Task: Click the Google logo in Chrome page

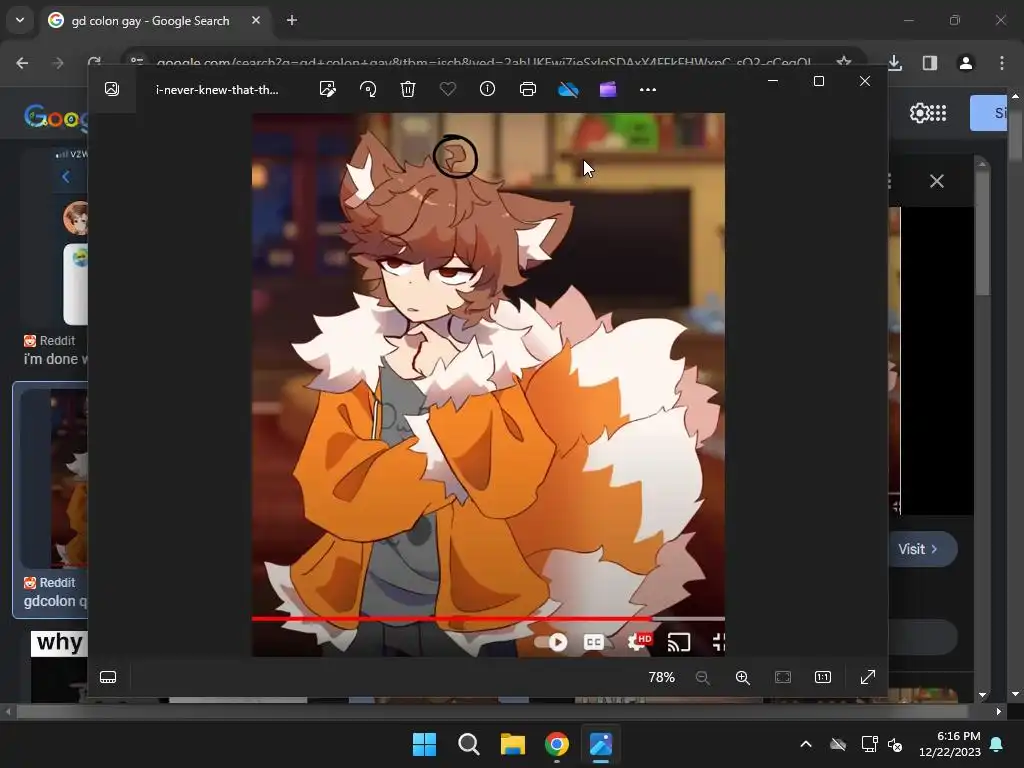Action: point(56,118)
